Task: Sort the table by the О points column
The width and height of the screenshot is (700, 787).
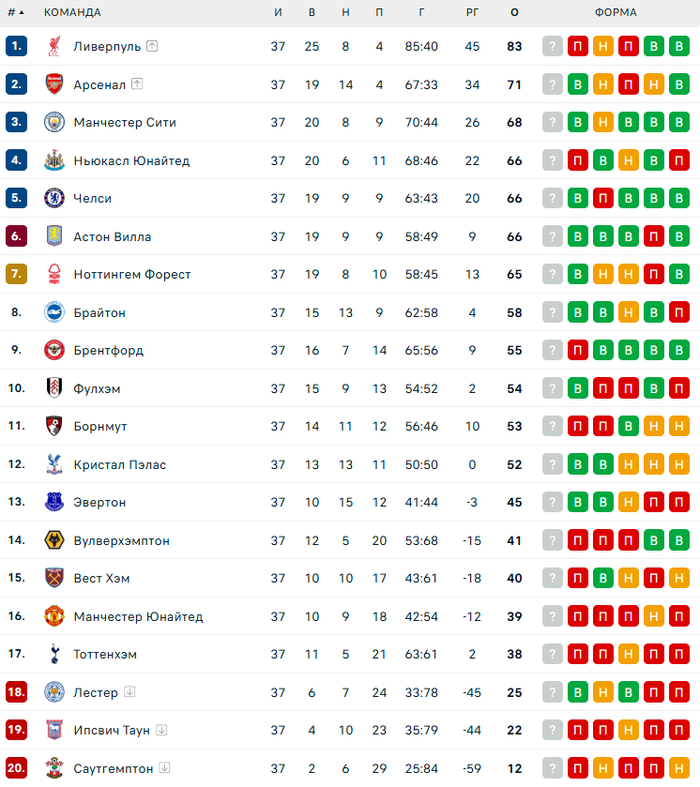Action: pos(514,13)
